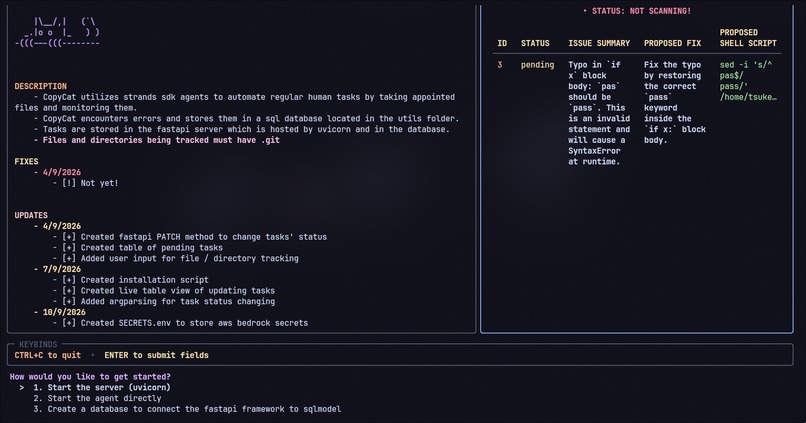Click the FIXES heading
This screenshot has height=423, width=806.
tap(26, 161)
